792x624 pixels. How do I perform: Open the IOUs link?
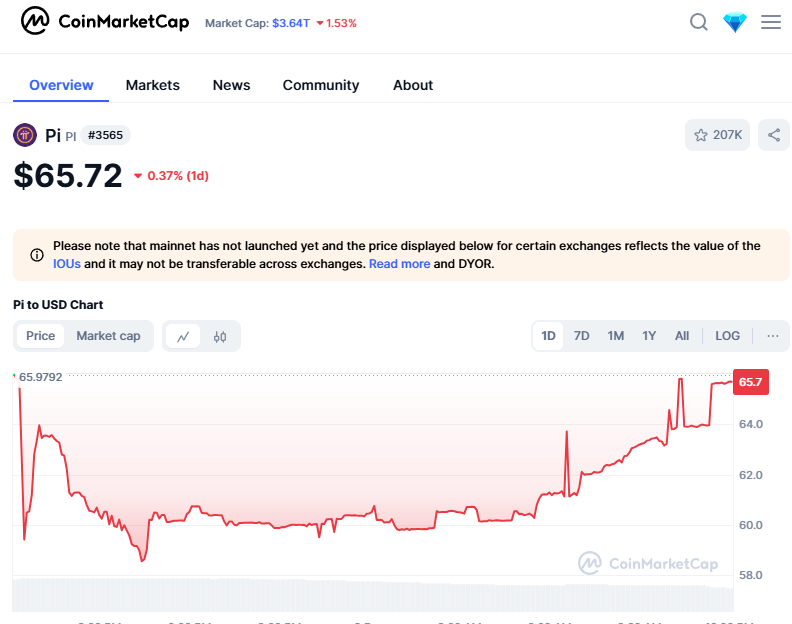pyautogui.click(x=67, y=264)
